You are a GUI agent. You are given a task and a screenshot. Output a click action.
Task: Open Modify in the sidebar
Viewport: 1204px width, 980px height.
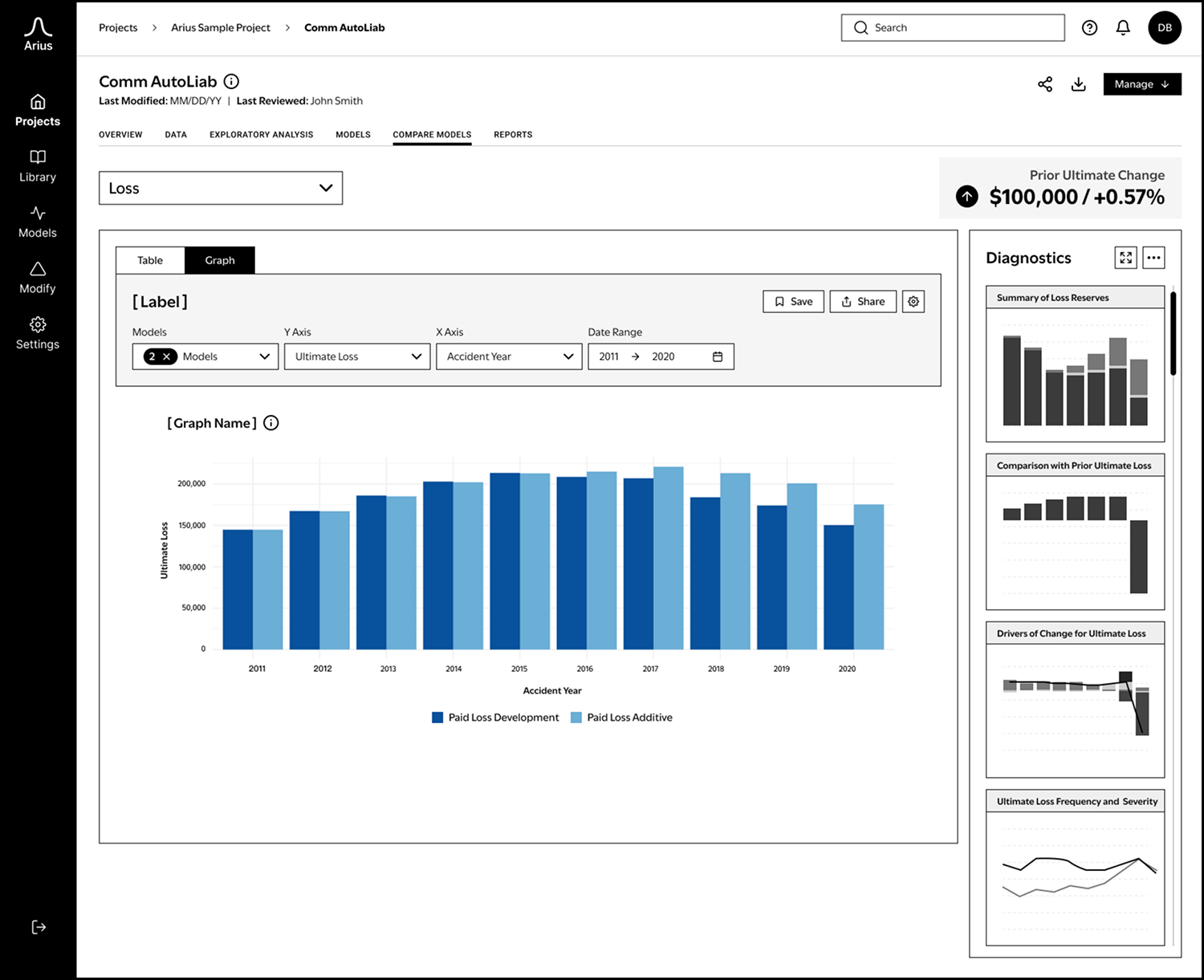38,278
